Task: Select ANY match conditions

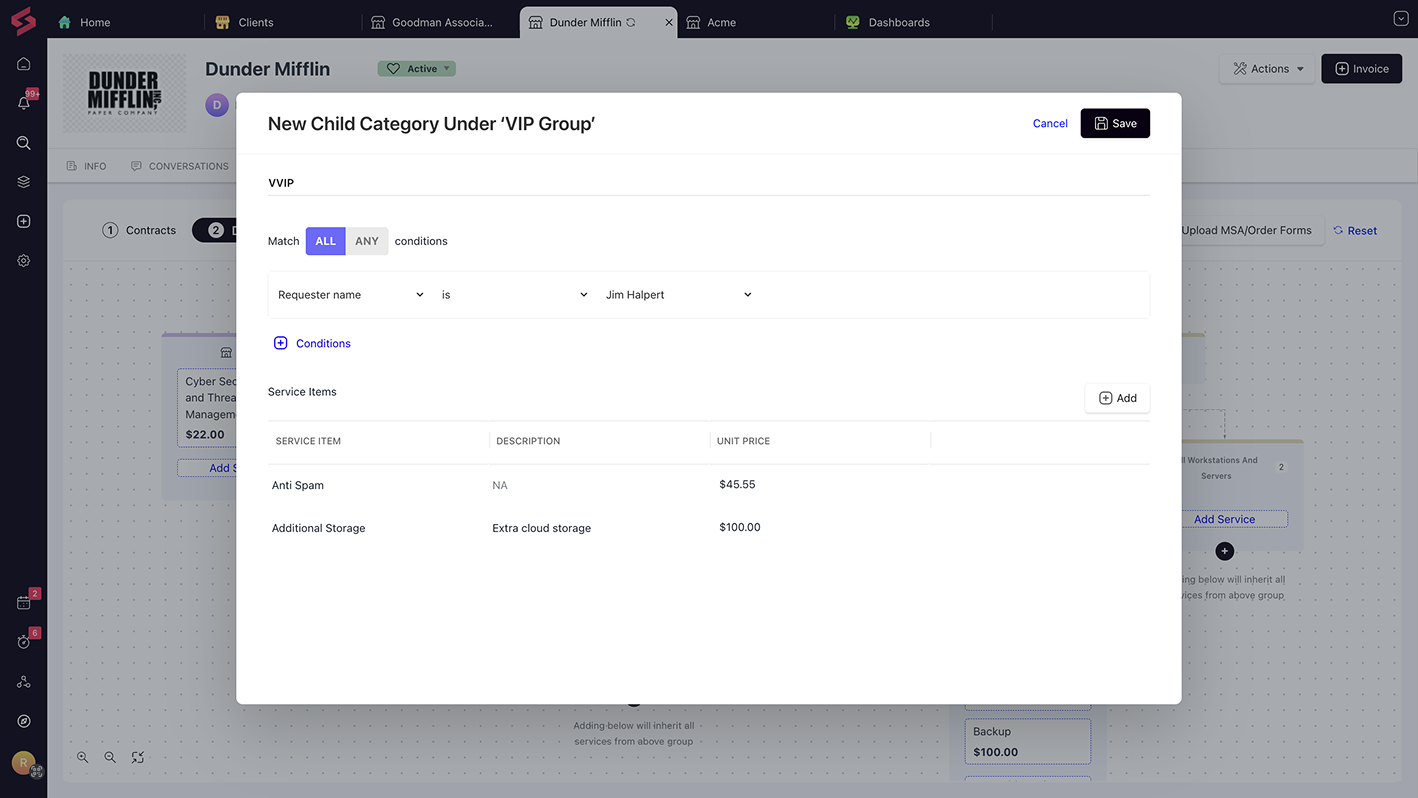Action: 367,241
